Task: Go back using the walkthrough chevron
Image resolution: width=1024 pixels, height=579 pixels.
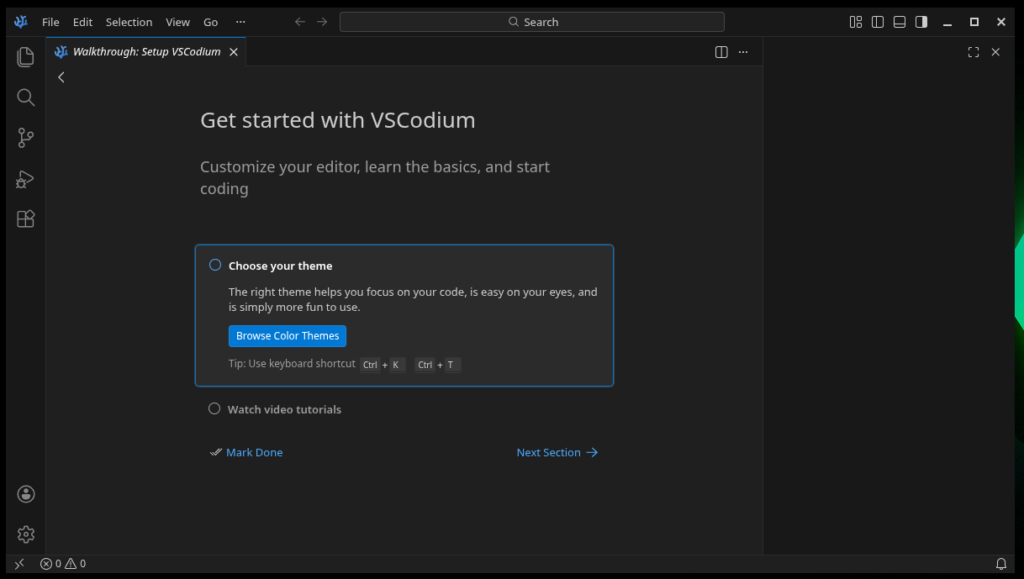Action: (61, 77)
